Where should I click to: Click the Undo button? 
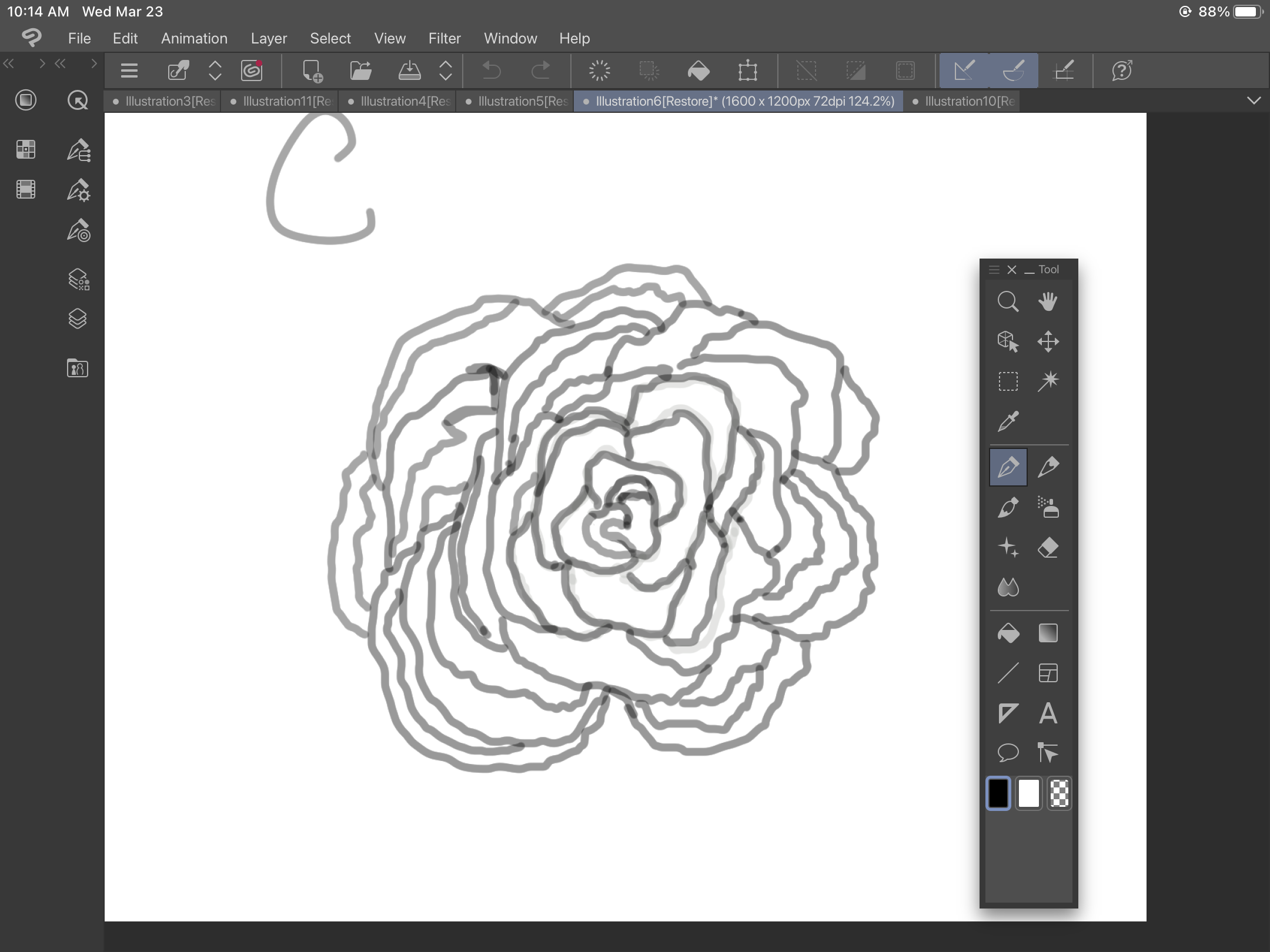click(x=492, y=71)
